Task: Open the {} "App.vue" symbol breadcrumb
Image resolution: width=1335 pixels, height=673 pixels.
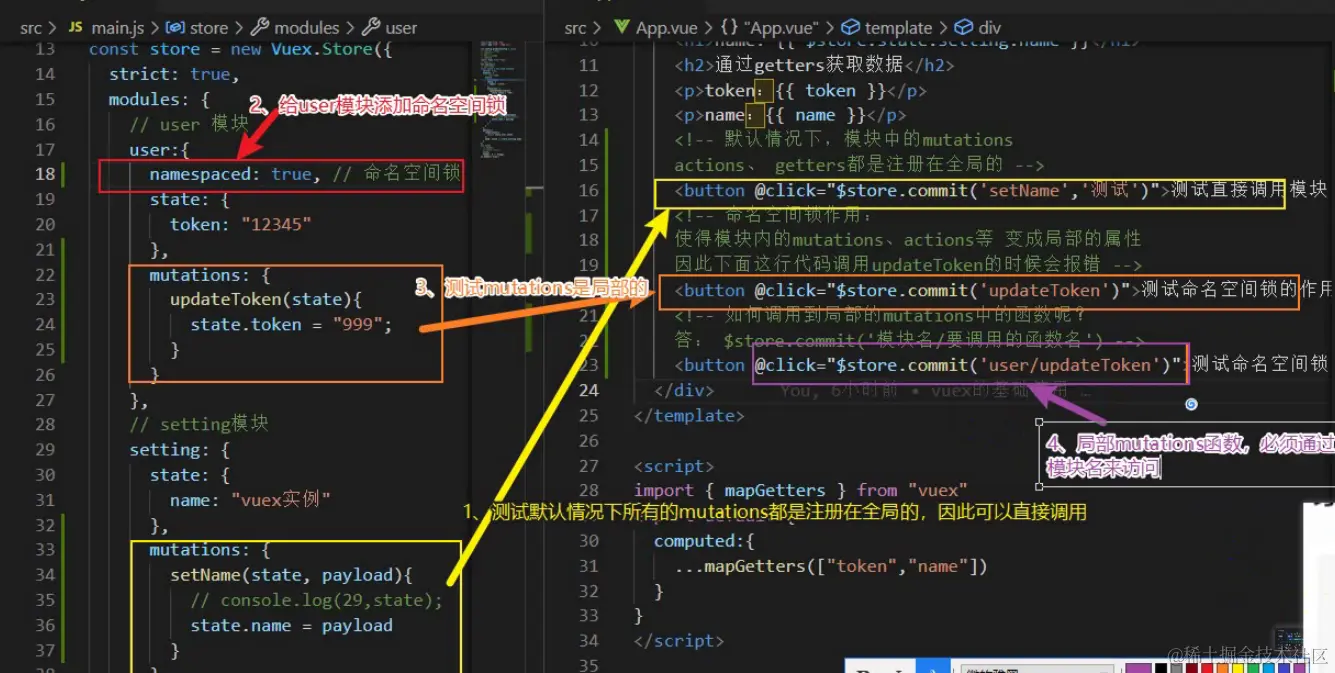Action: [x=772, y=28]
